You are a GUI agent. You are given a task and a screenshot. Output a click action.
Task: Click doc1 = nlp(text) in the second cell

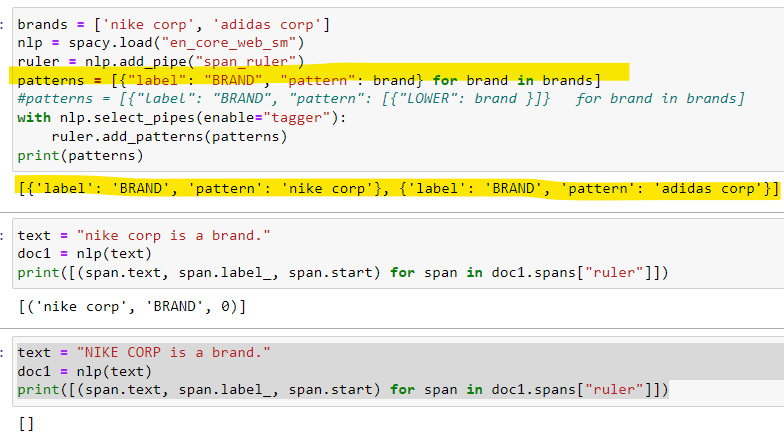point(84,254)
